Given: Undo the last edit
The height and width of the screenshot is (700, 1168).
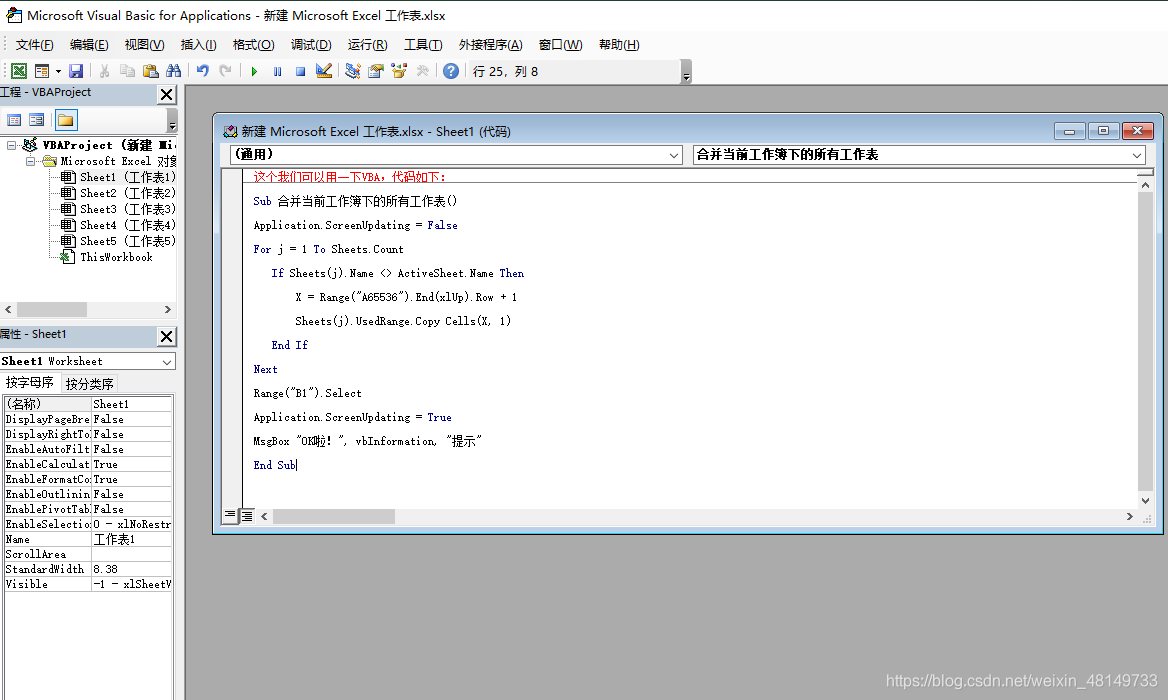Looking at the screenshot, I should [x=203, y=71].
